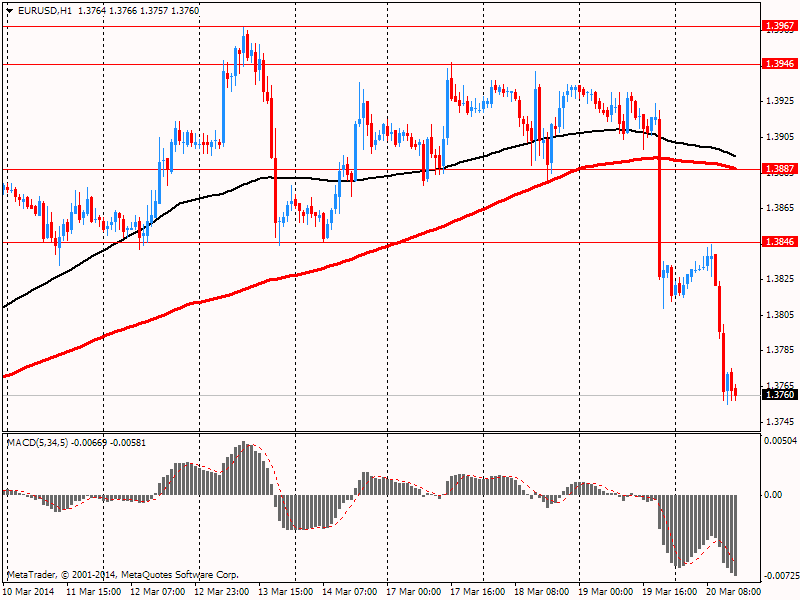Click the 13 Mar 15:00 time label

point(286,592)
